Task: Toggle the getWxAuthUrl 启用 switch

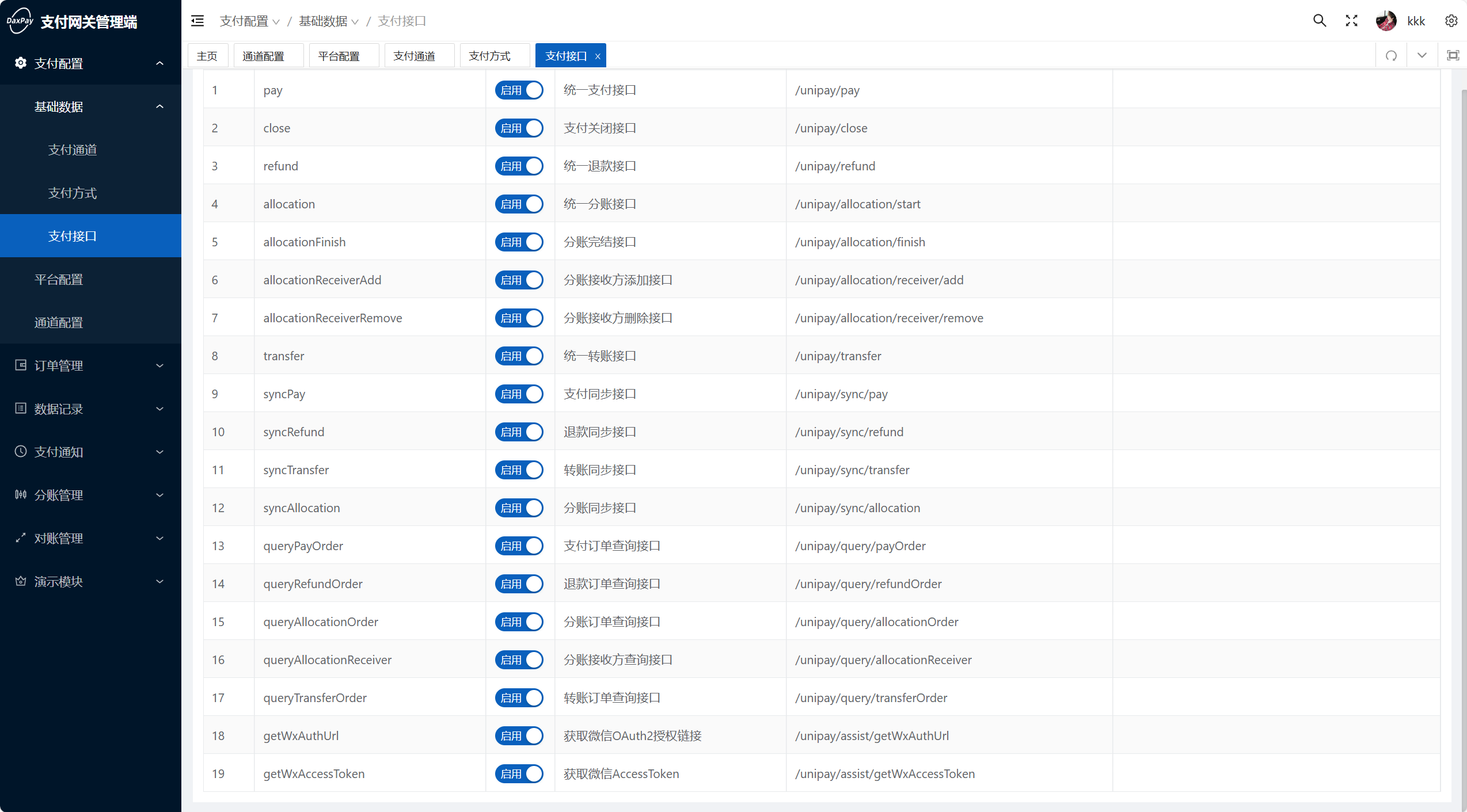Action: [x=519, y=736]
